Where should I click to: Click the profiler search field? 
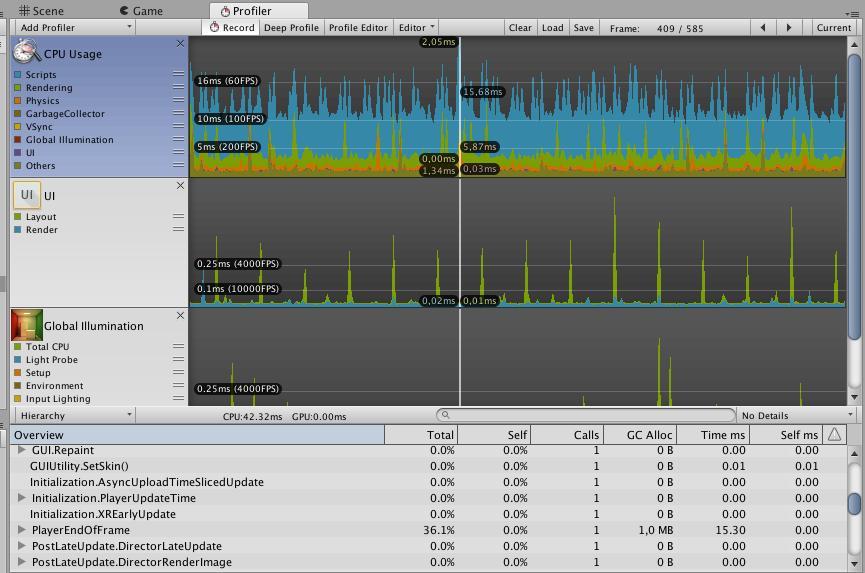pos(586,415)
